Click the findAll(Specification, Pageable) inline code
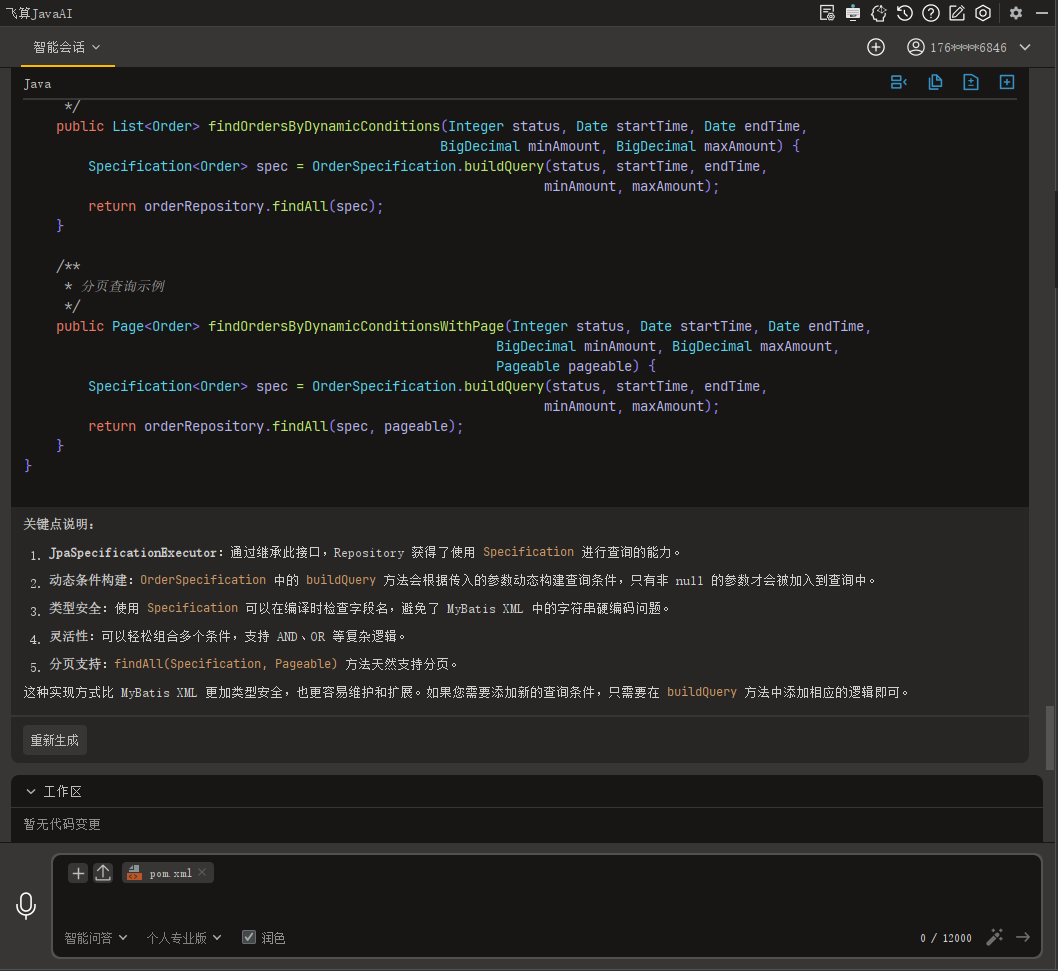Image resolution: width=1058 pixels, height=971 pixels. click(x=225, y=664)
